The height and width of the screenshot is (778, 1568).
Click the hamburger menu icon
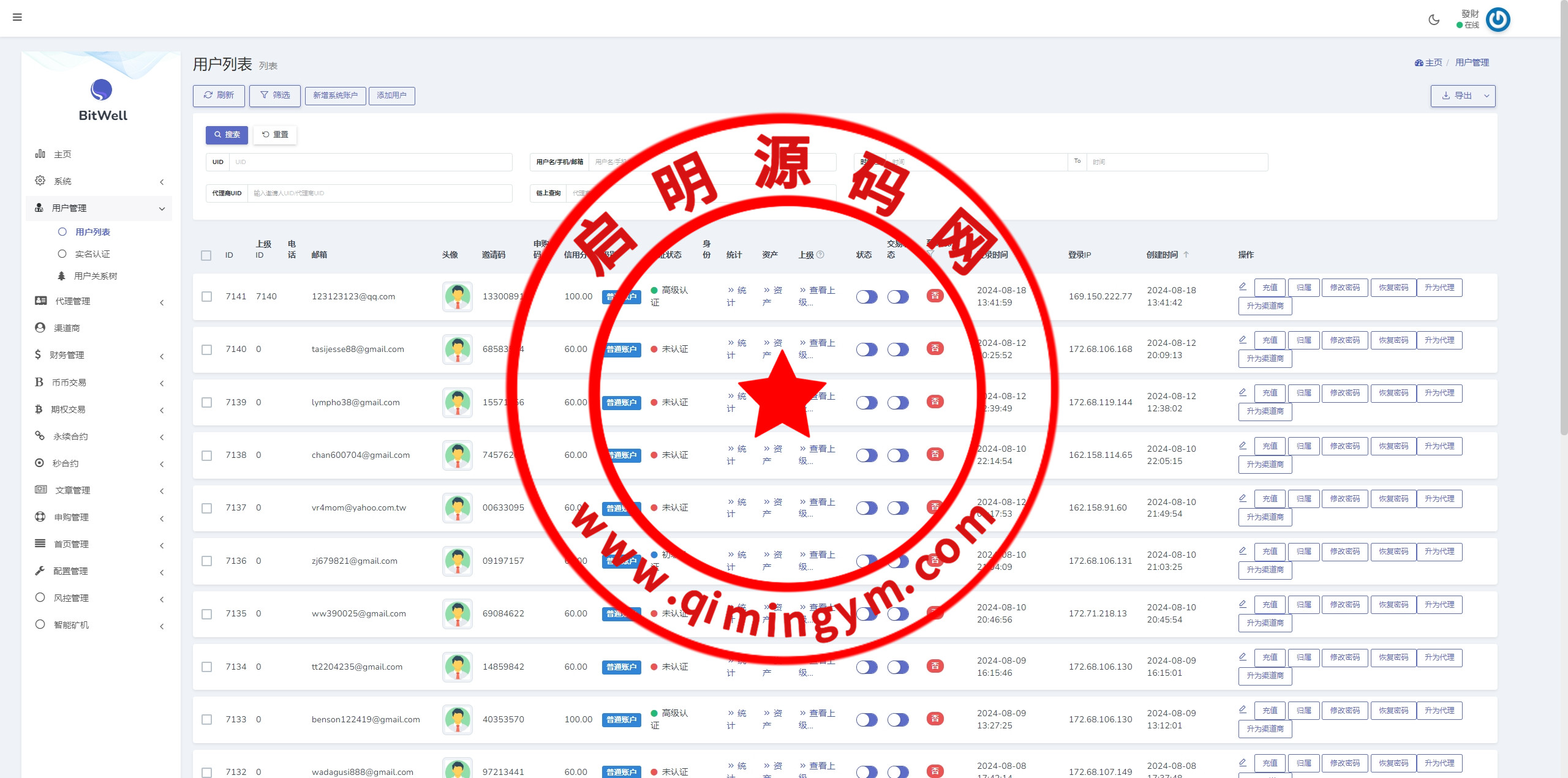point(17,17)
